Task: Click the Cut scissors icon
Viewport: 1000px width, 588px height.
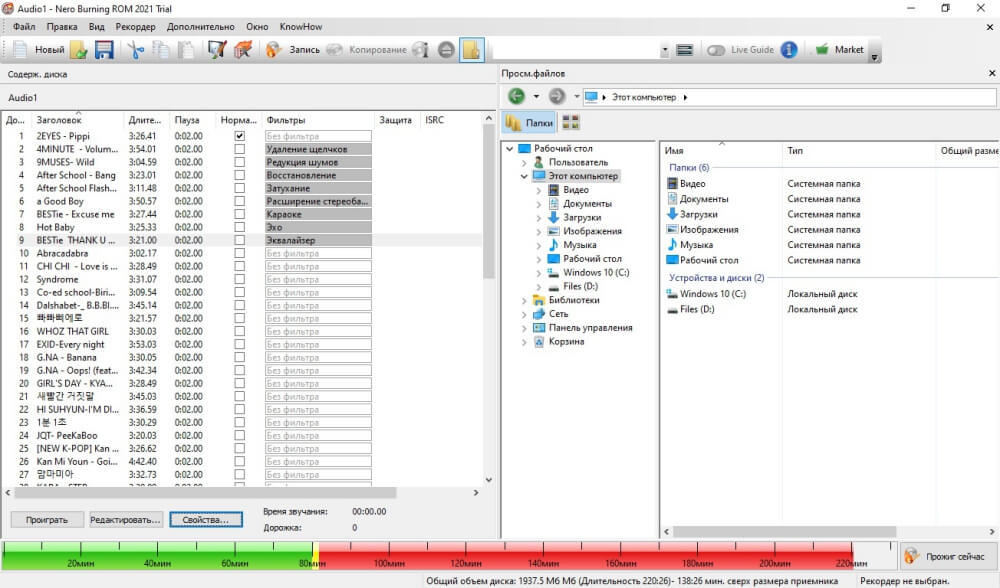Action: coord(135,50)
